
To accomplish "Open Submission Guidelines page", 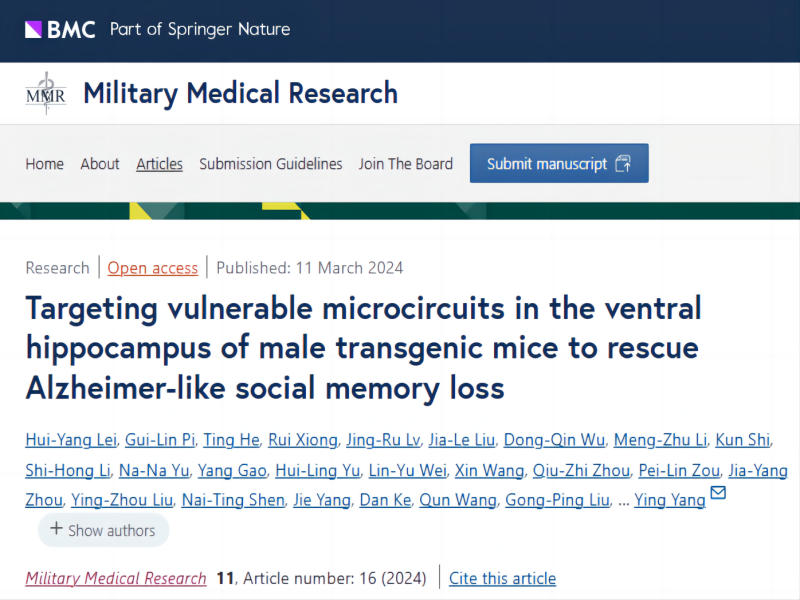I will coord(270,164).
